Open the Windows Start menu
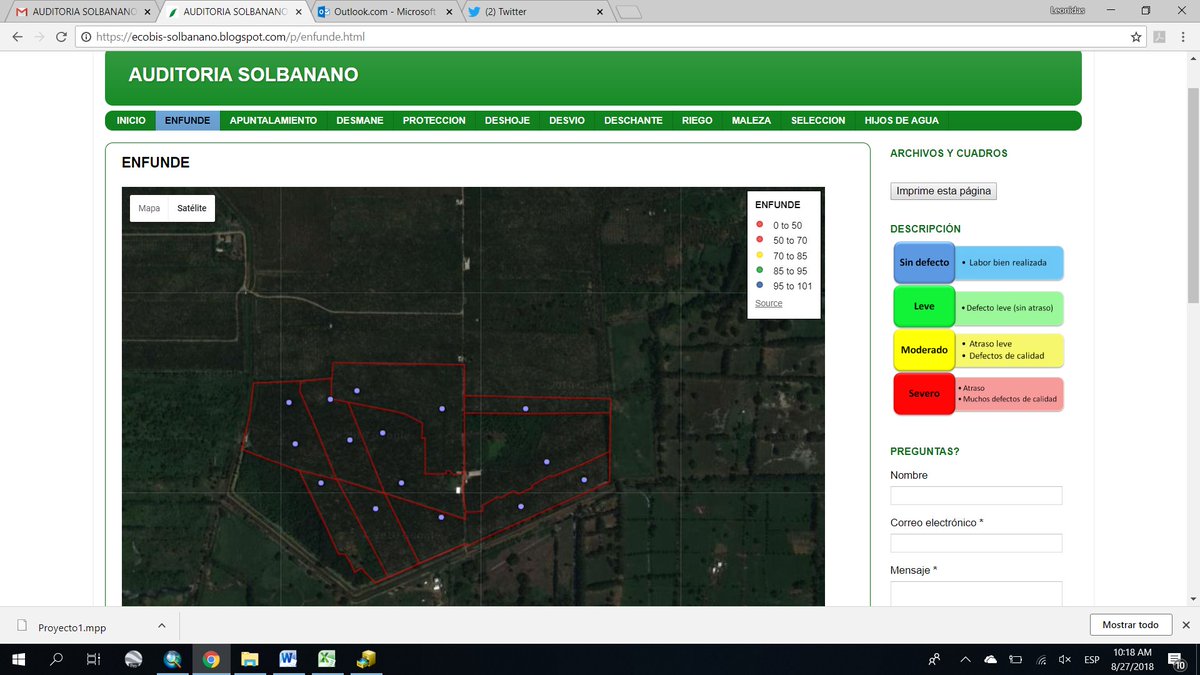This screenshot has width=1200, height=675. pyautogui.click(x=20, y=659)
